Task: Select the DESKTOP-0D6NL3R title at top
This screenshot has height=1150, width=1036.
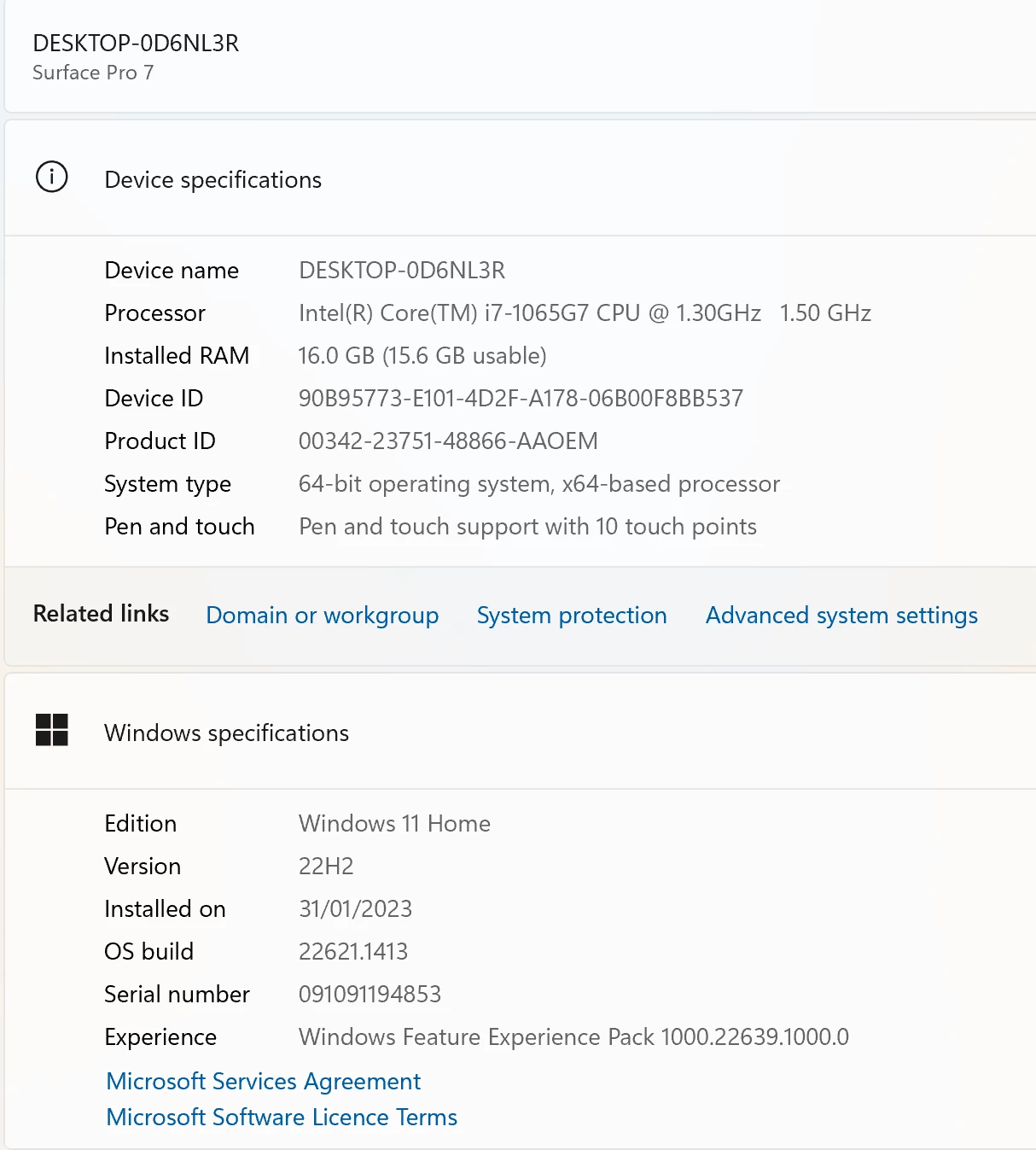Action: 136,43
